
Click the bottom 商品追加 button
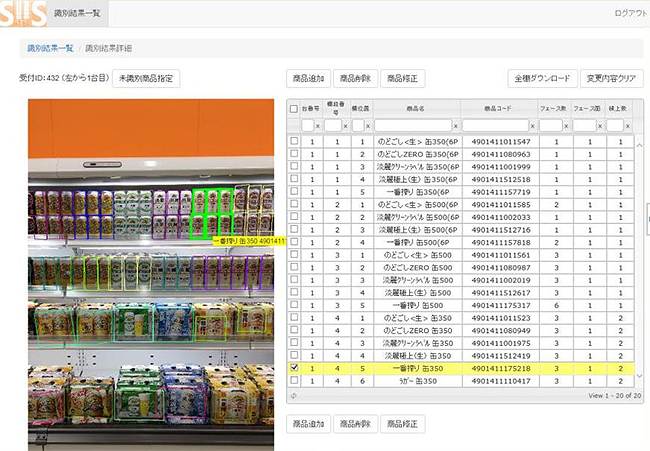pyautogui.click(x=308, y=424)
